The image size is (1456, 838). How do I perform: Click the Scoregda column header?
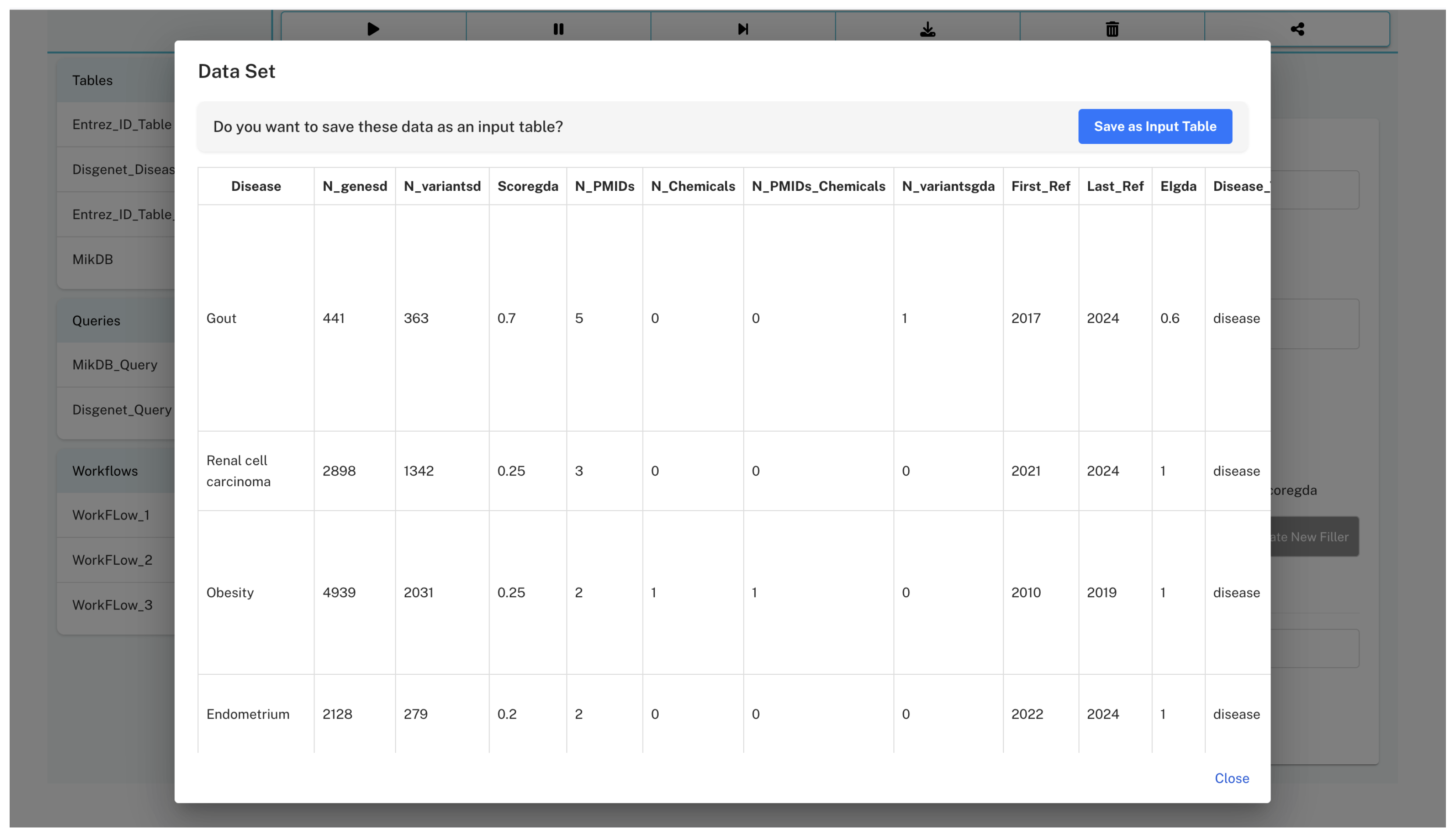(528, 186)
